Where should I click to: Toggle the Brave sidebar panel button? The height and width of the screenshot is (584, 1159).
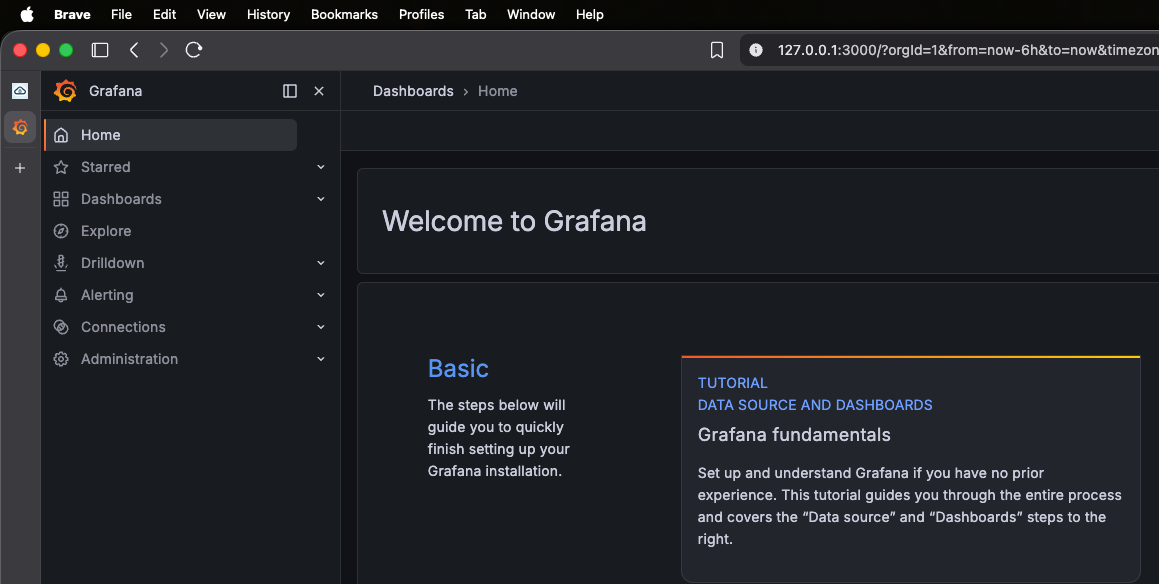(x=100, y=50)
